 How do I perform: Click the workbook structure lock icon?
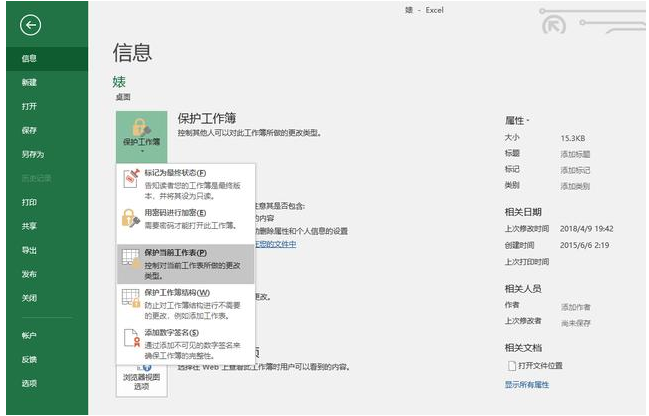pos(131,298)
